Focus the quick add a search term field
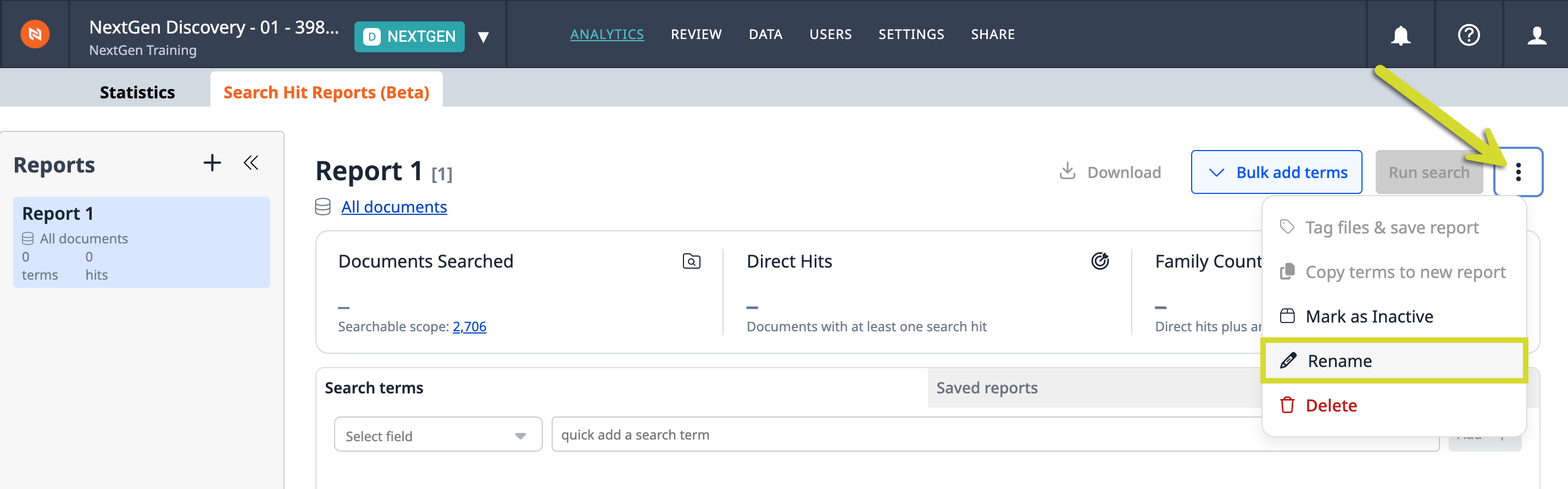Image resolution: width=1568 pixels, height=489 pixels. coord(994,434)
